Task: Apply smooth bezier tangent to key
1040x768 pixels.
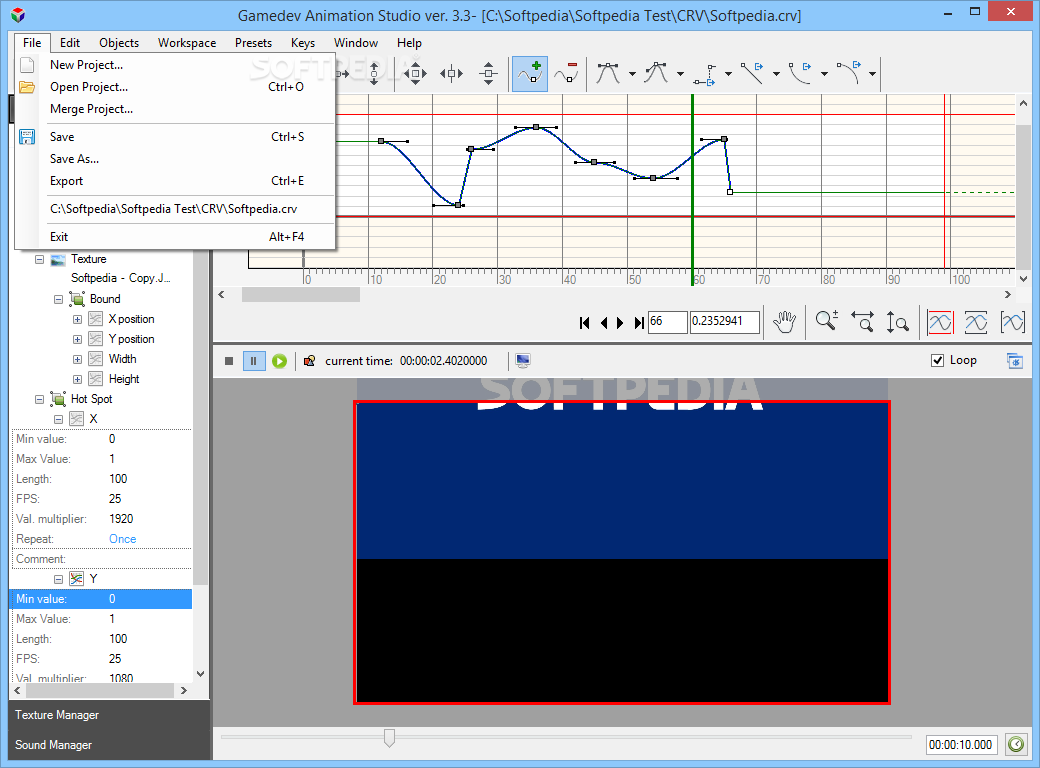Action: pyautogui.click(x=608, y=74)
